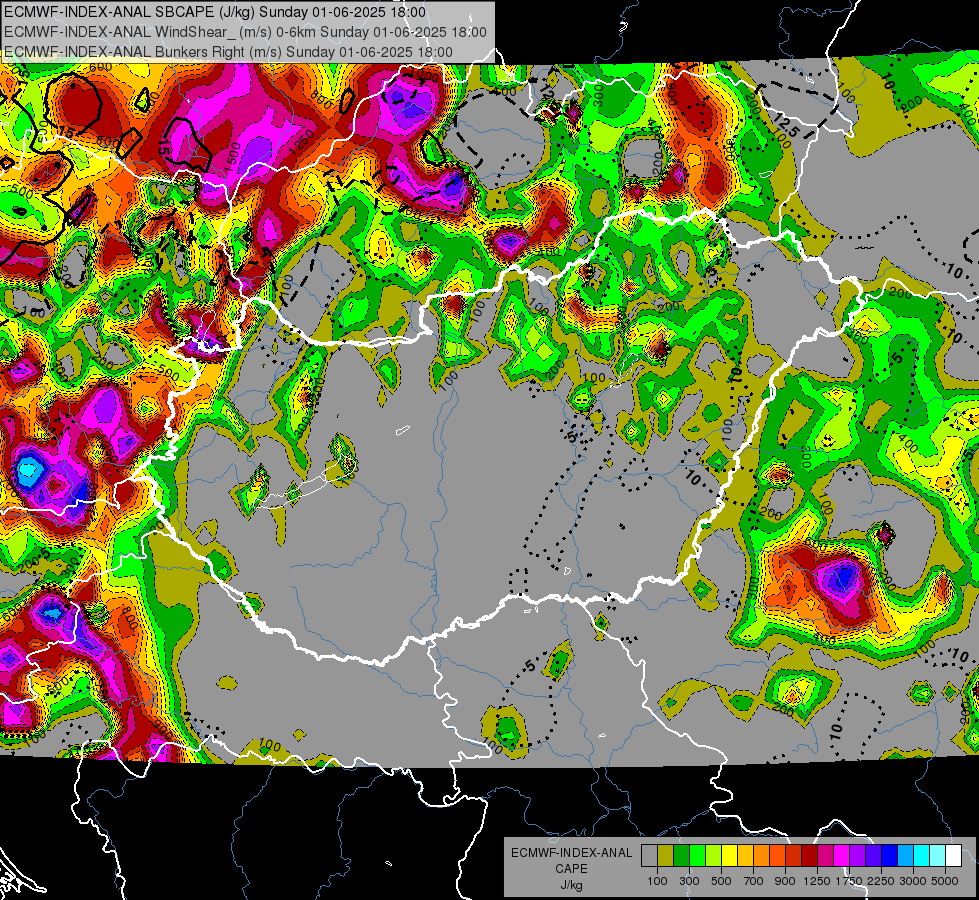Pick the gold amber legend swatch
979x900 pixels.
coord(745,856)
